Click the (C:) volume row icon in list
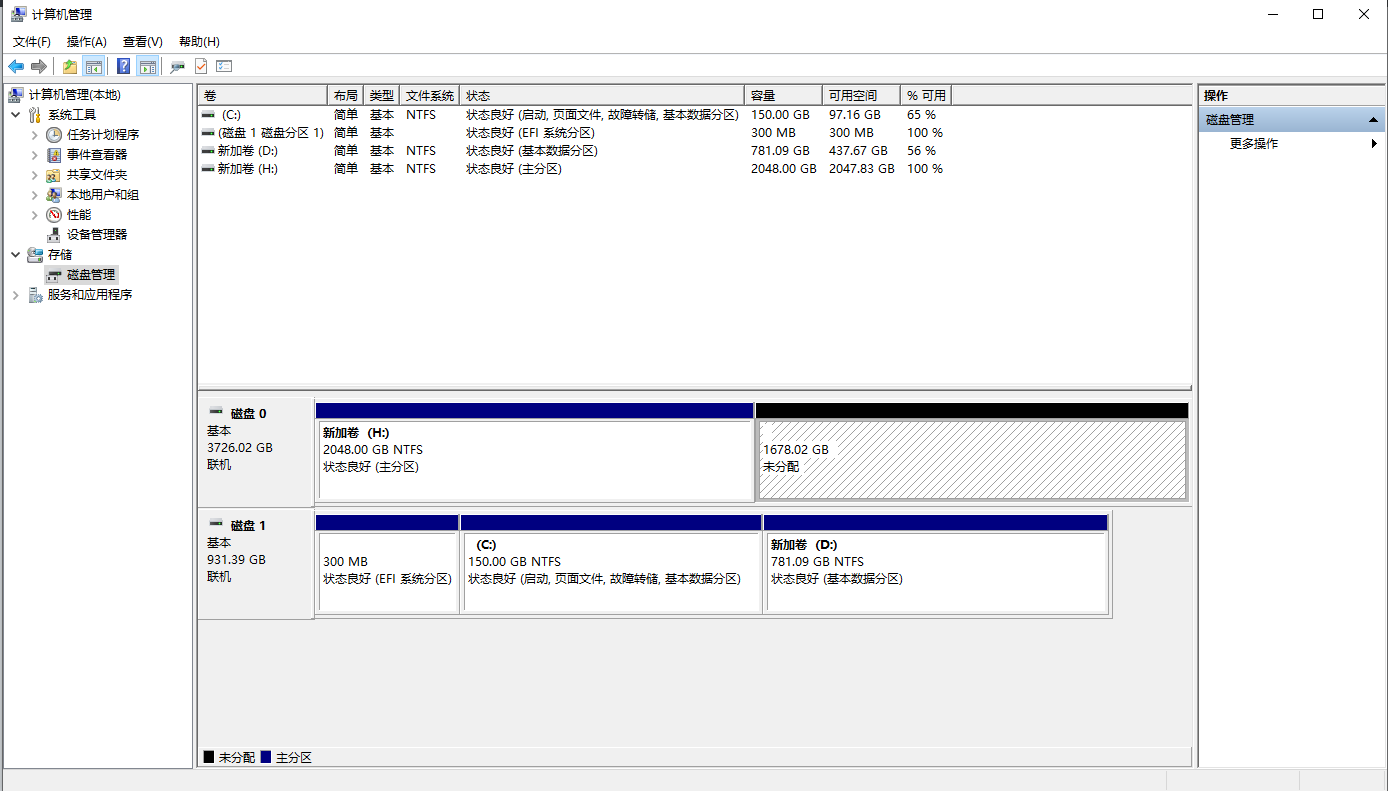The width and height of the screenshot is (1388, 791). pyautogui.click(x=208, y=115)
